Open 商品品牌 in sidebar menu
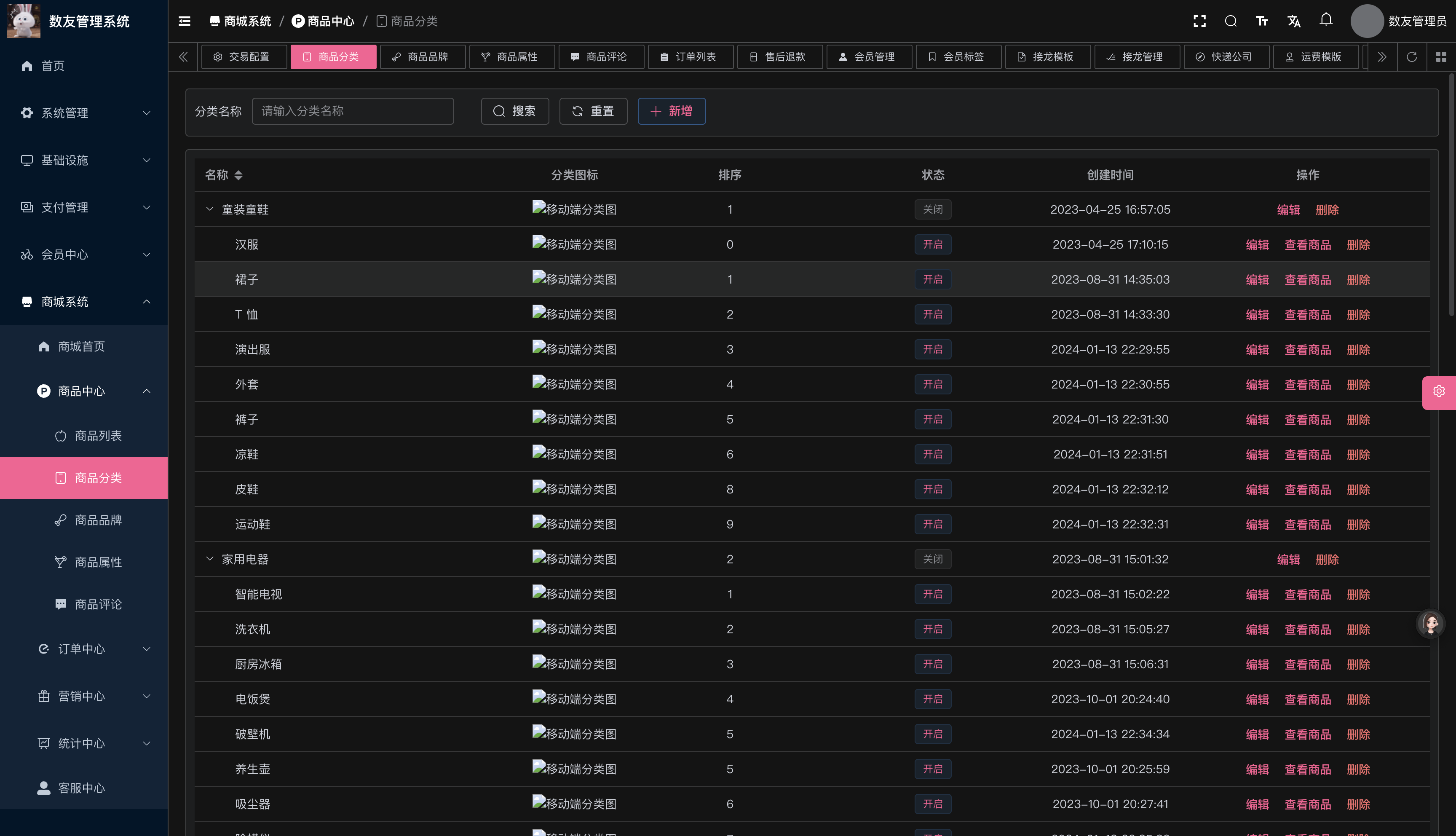 click(84, 520)
